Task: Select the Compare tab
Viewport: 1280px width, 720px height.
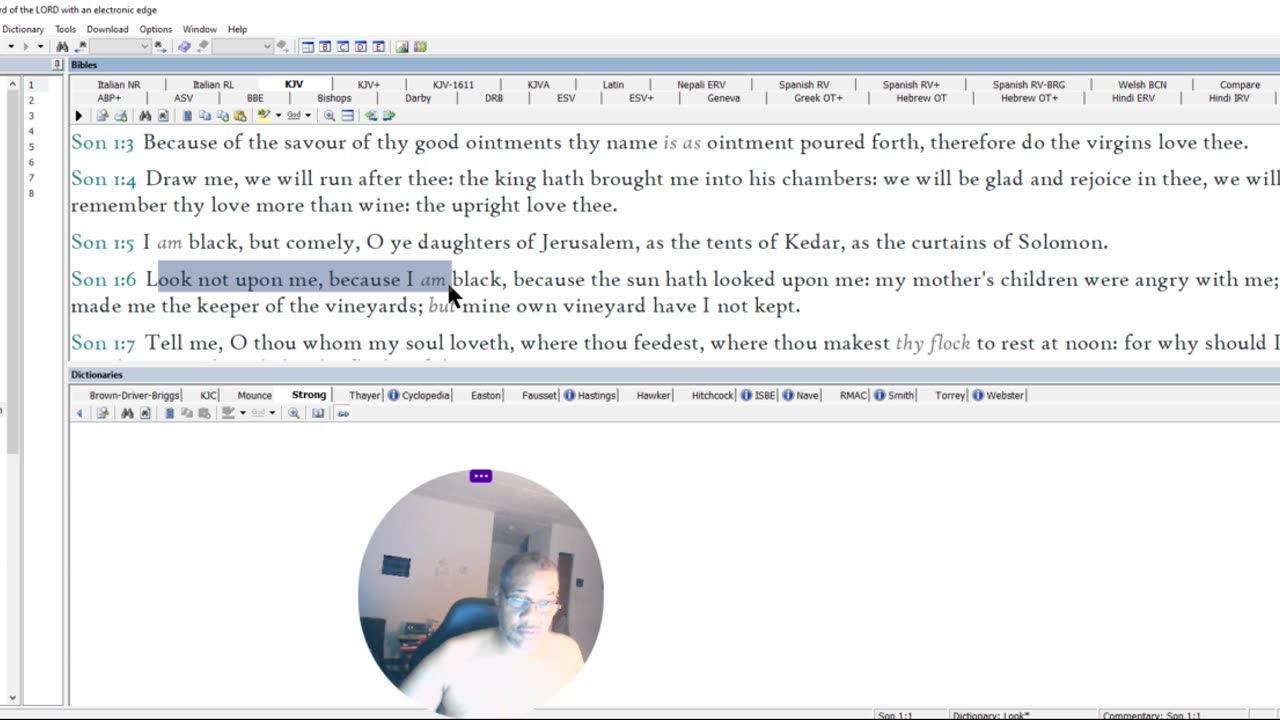Action: 1239,85
